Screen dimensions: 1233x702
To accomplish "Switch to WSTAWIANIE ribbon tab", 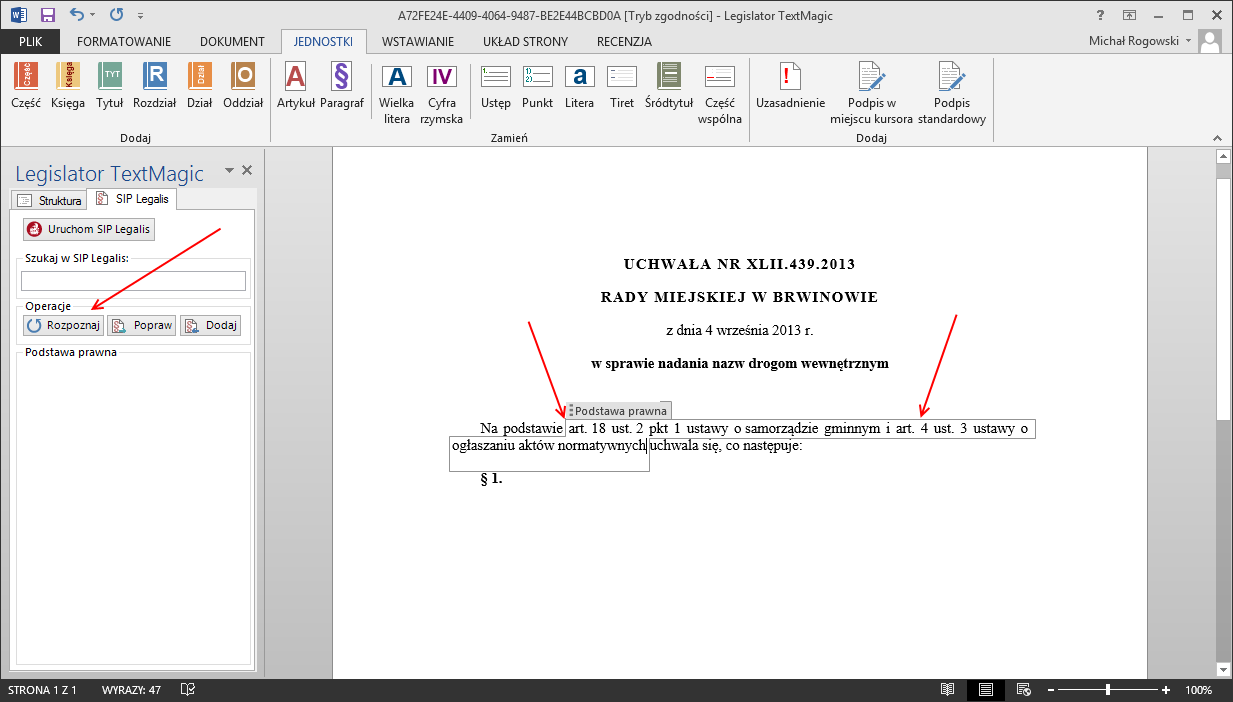I will (x=418, y=41).
